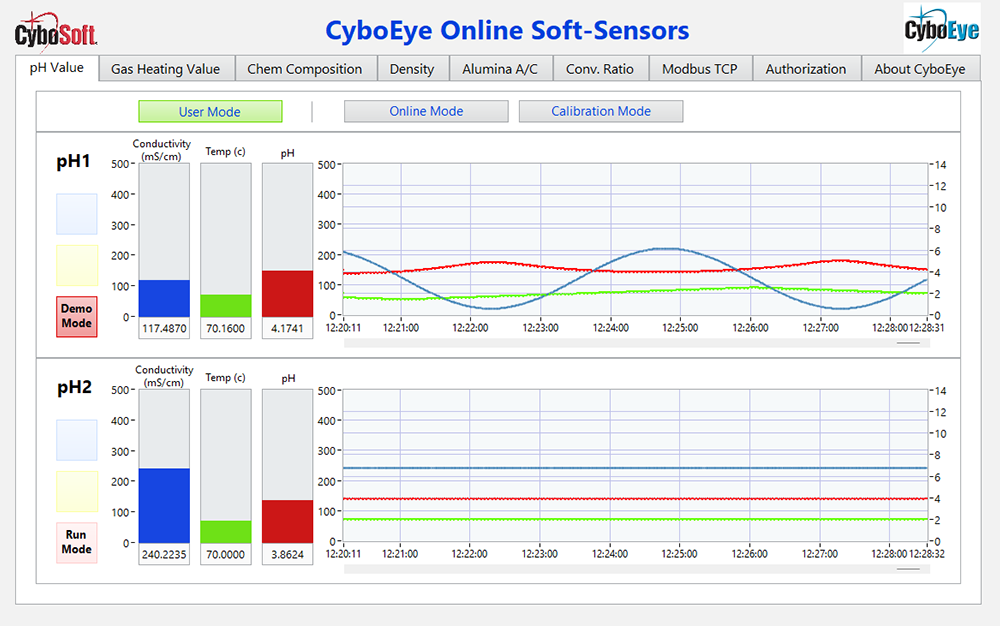Select pH2 conductivity value 240.2235
This screenshot has height=626, width=1000.
tap(164, 555)
